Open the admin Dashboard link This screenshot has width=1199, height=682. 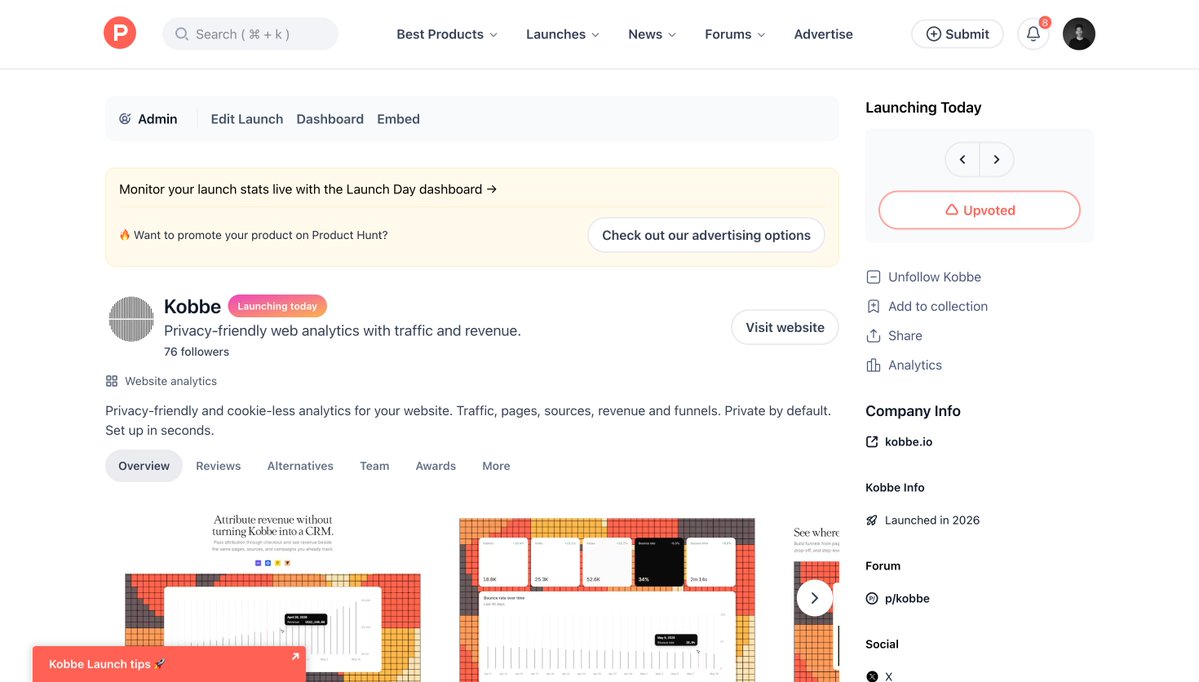[x=330, y=119]
